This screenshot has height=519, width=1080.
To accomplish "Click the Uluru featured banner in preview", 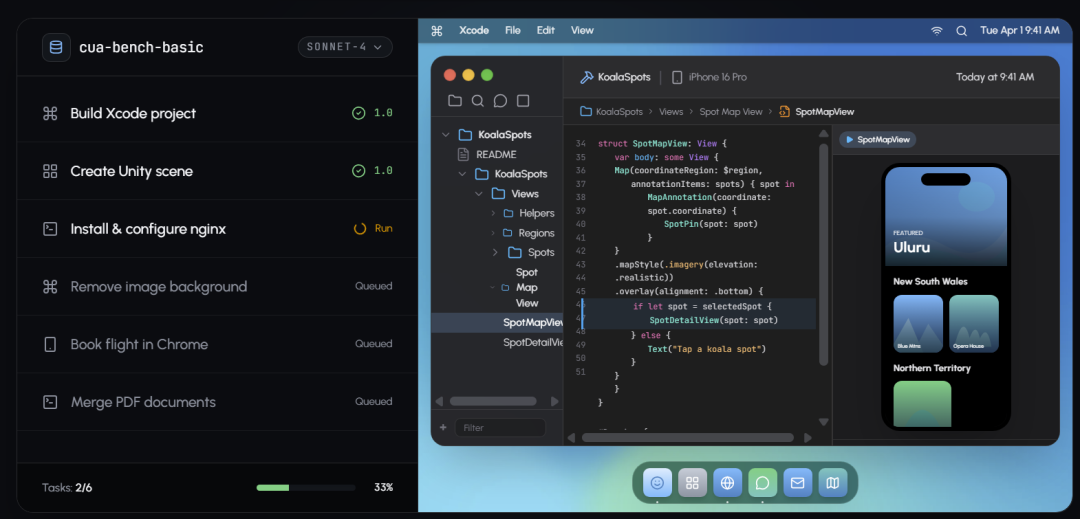I will click(x=946, y=216).
